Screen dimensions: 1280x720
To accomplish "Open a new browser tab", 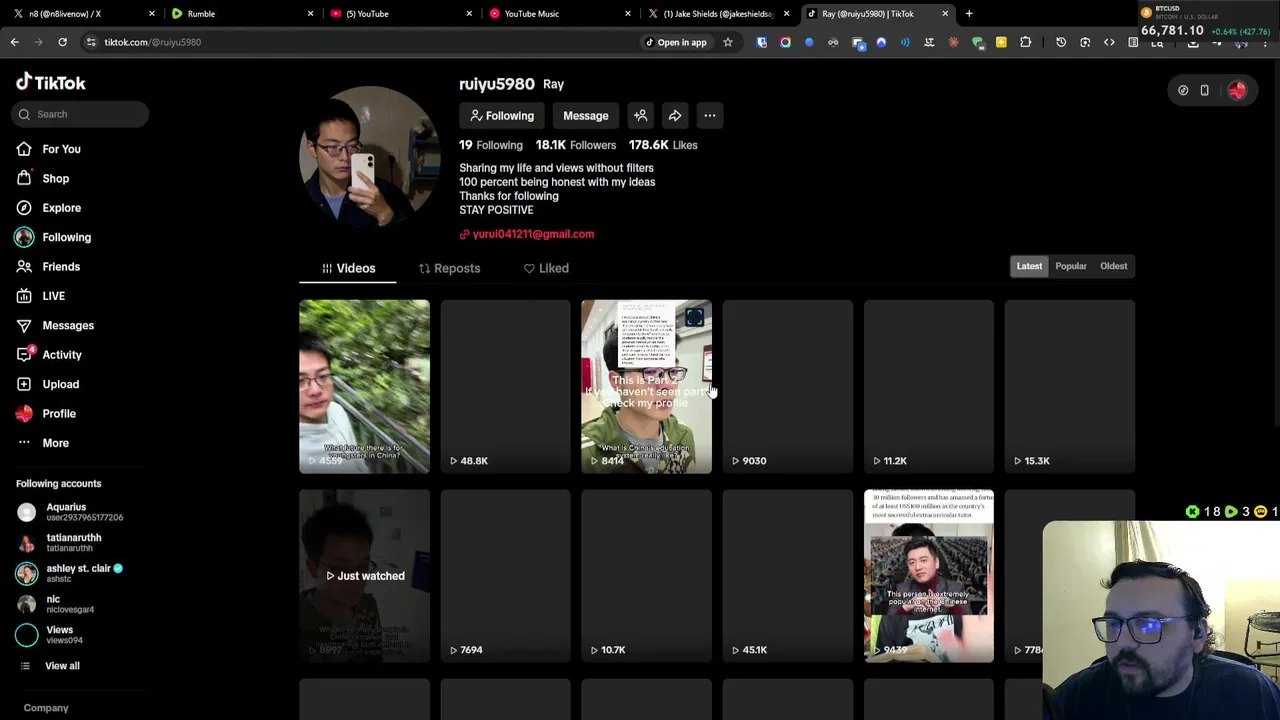I will pyautogui.click(x=969, y=14).
